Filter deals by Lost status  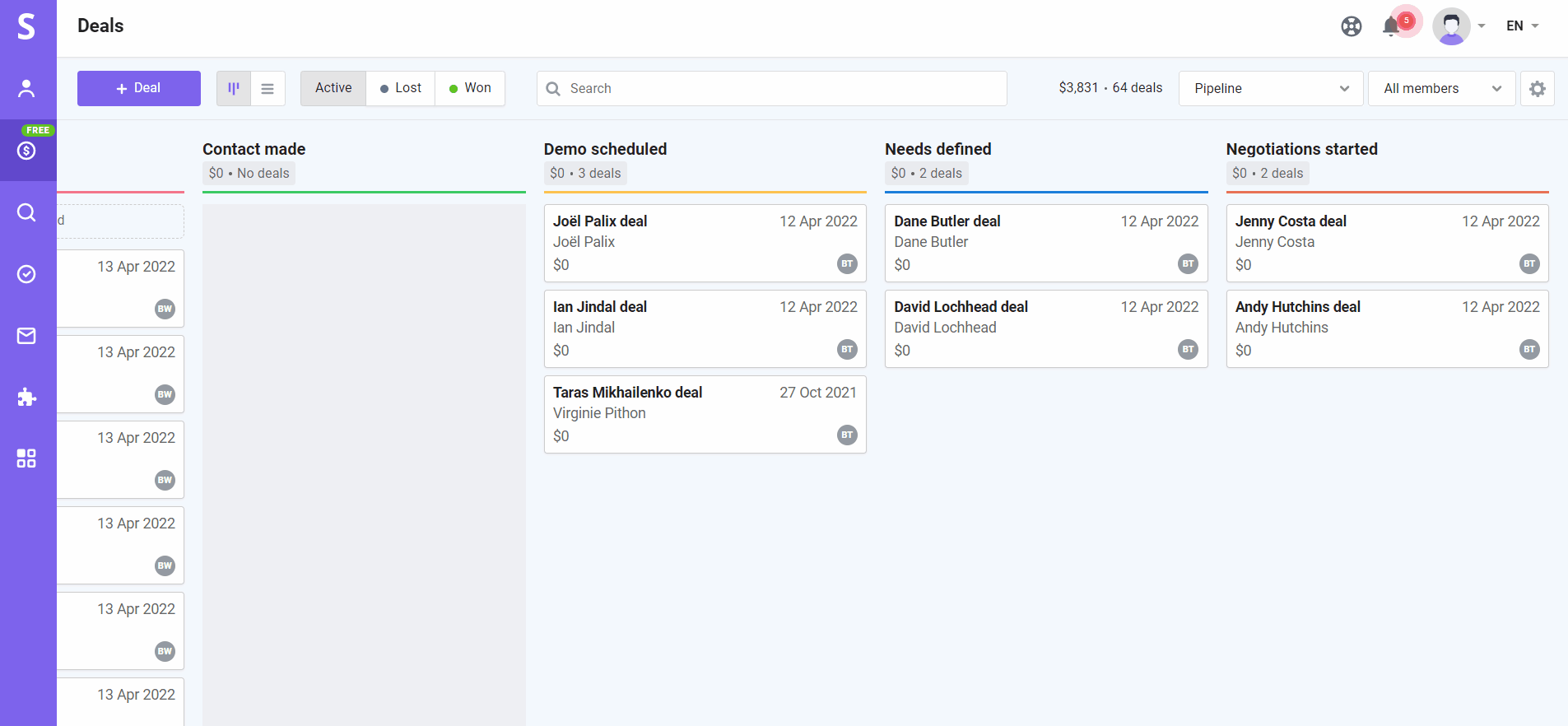pos(401,88)
